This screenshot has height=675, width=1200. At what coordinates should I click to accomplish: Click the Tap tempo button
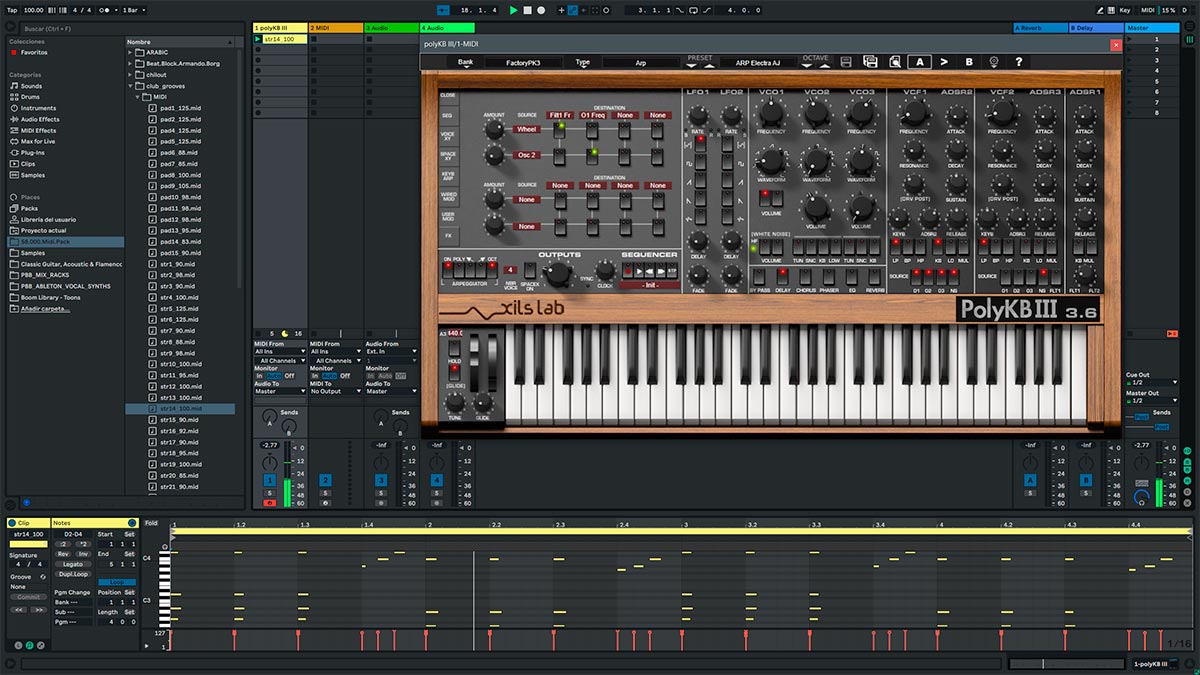[12, 10]
